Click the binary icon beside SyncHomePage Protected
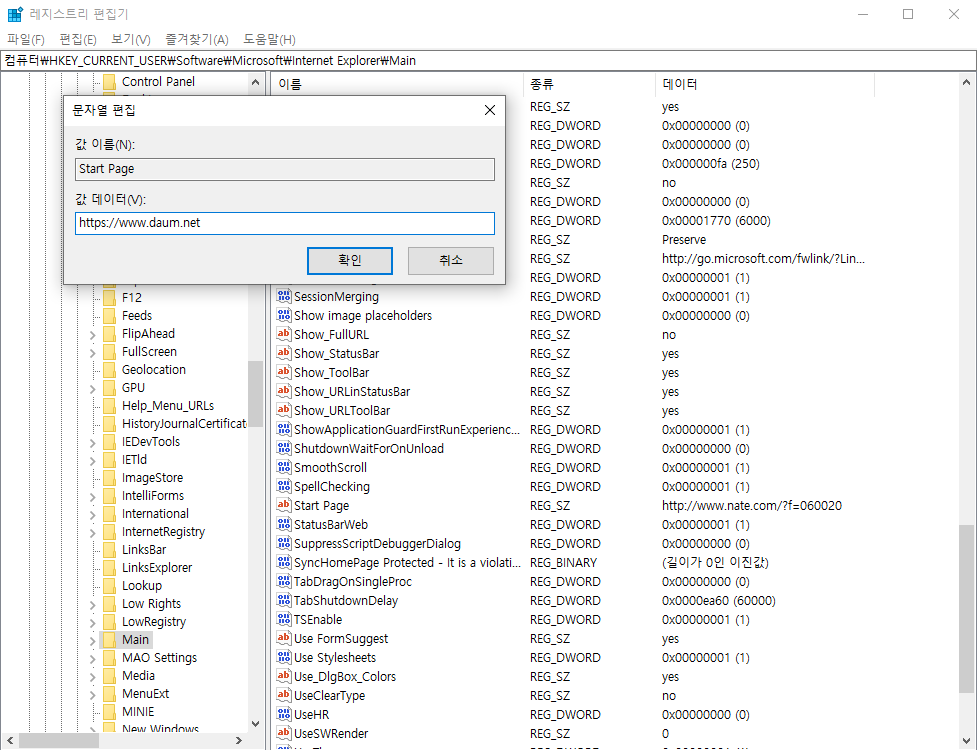 pyautogui.click(x=284, y=563)
